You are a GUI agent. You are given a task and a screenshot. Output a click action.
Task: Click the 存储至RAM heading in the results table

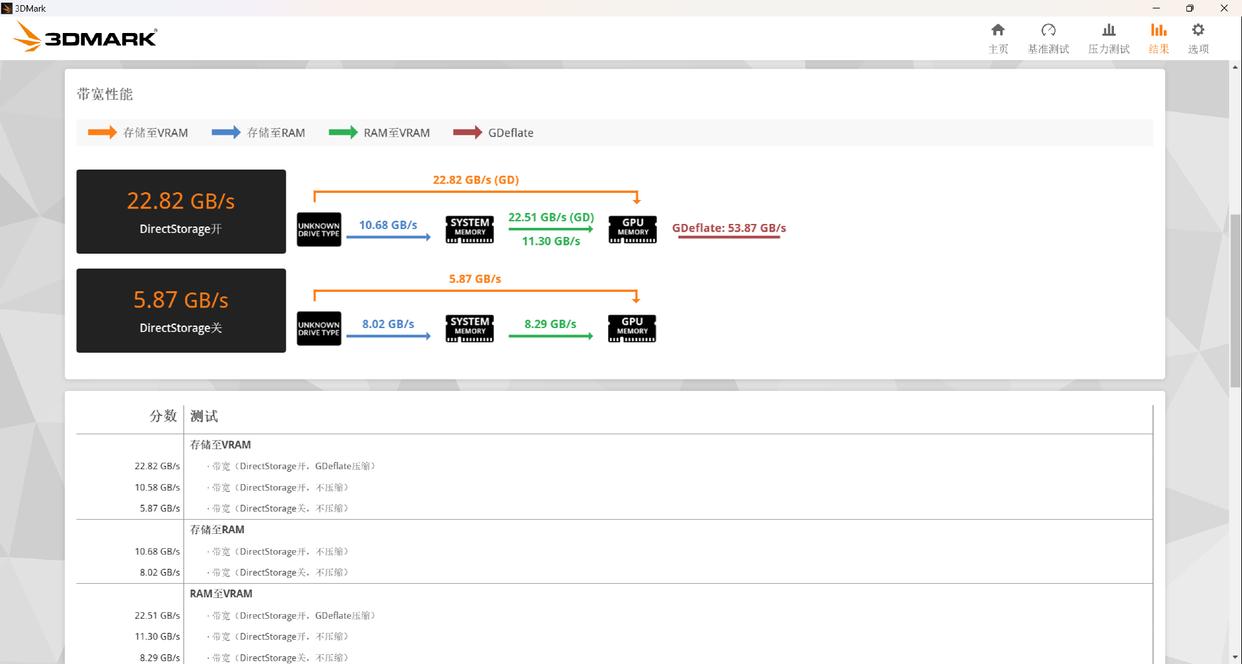click(217, 529)
